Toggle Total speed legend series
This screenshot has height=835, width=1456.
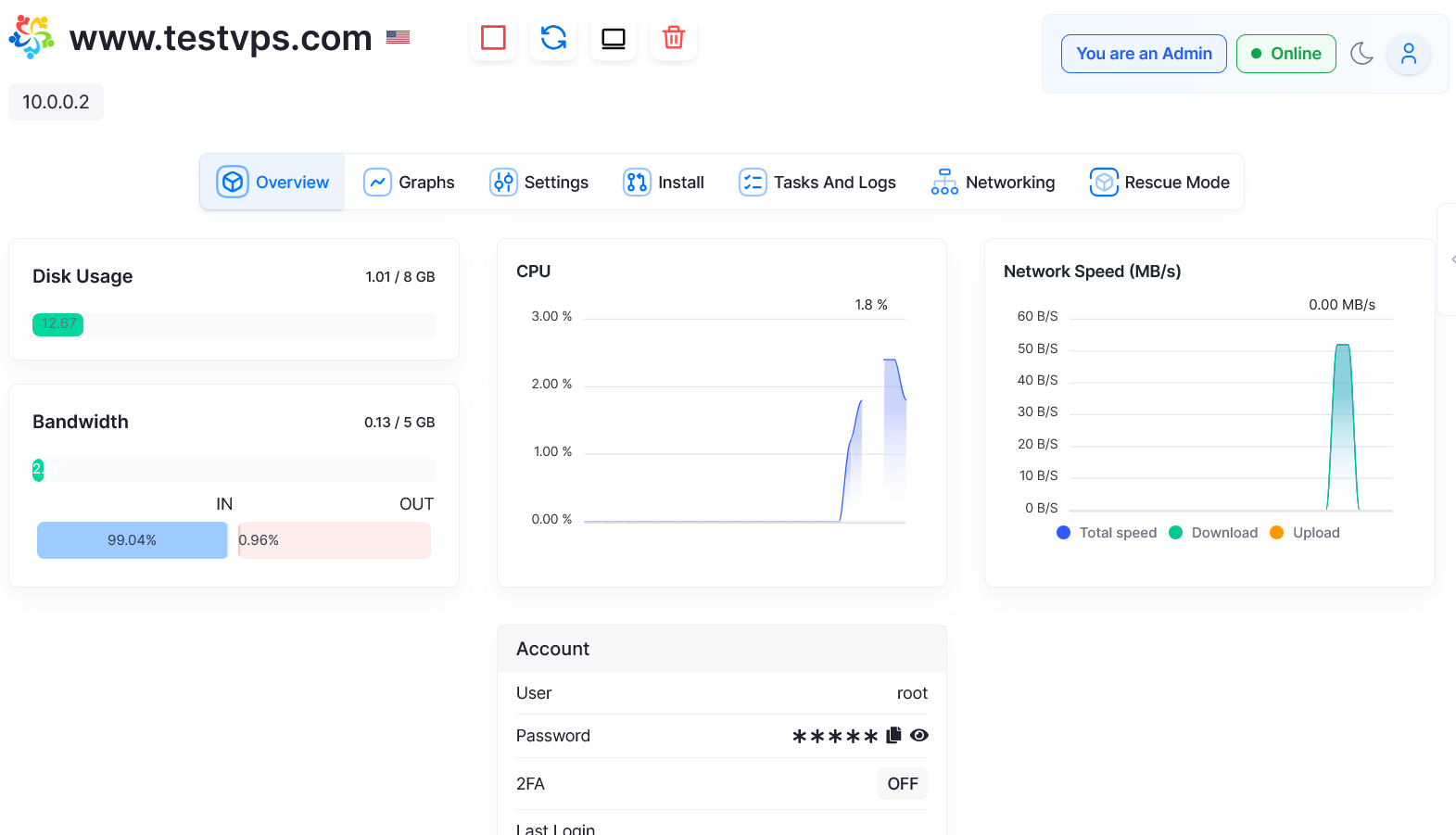[1107, 533]
